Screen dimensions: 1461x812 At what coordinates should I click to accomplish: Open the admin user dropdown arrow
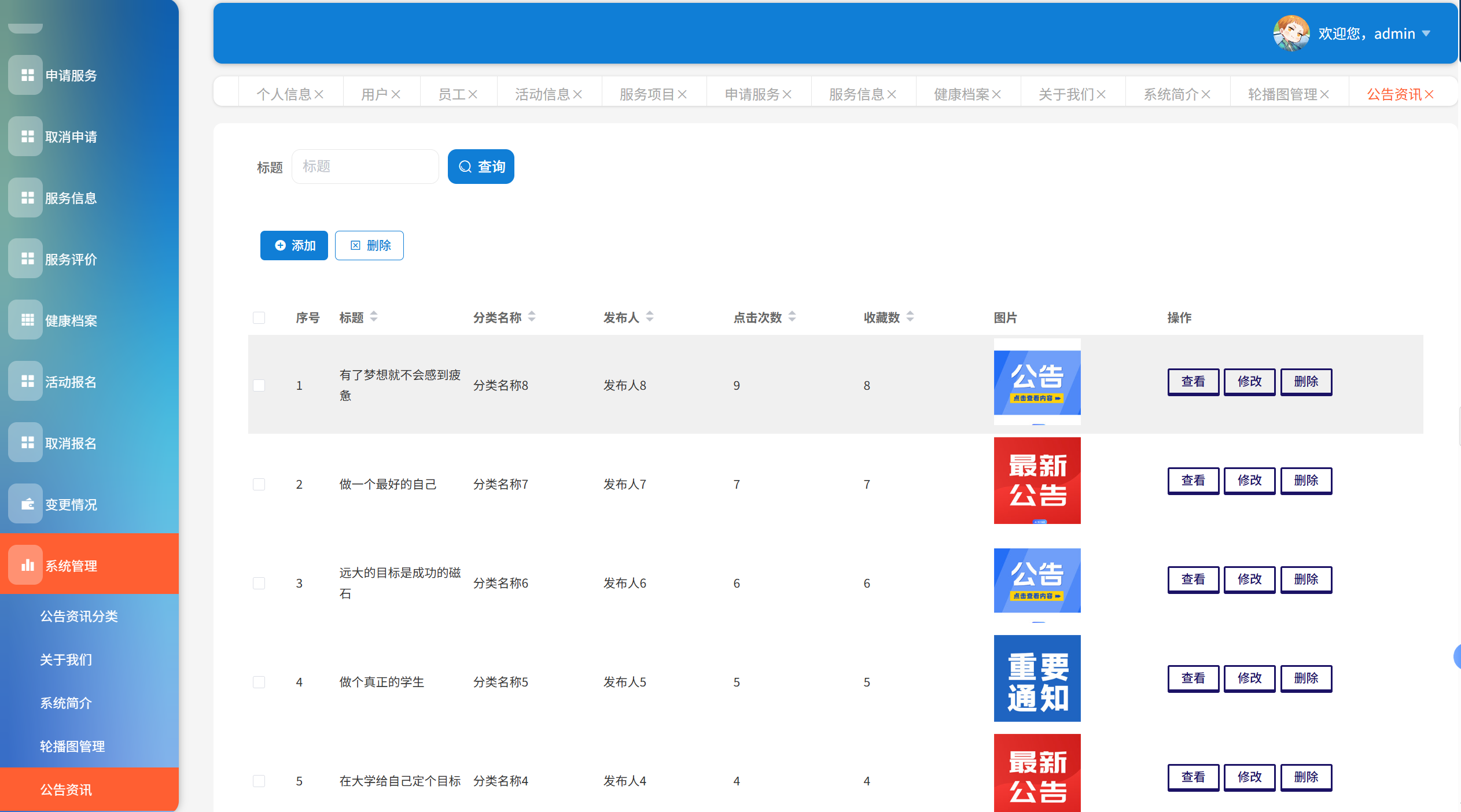click(1426, 34)
